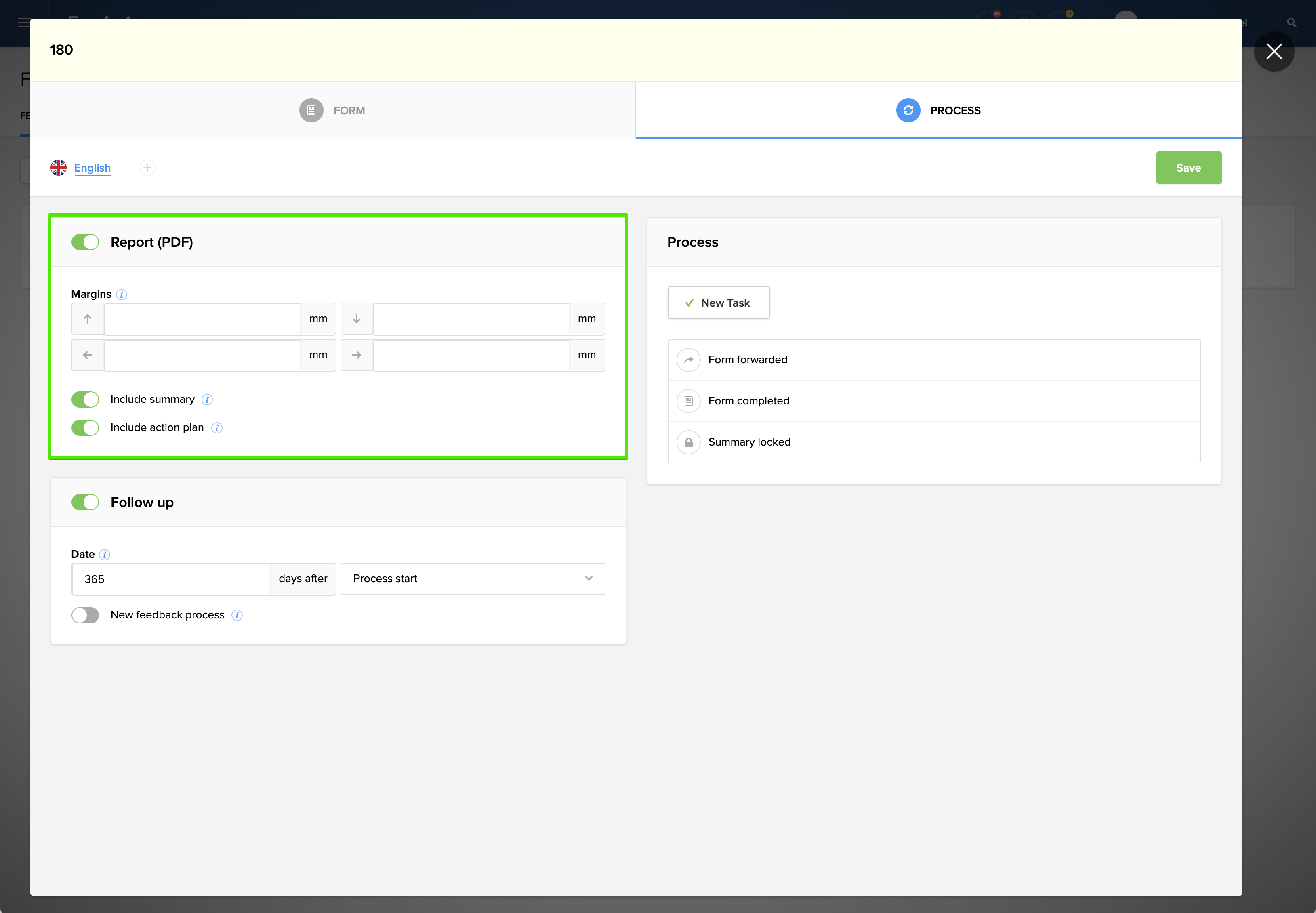Image resolution: width=1316 pixels, height=913 pixels.
Task: Click the green Save button
Action: pos(1188,168)
